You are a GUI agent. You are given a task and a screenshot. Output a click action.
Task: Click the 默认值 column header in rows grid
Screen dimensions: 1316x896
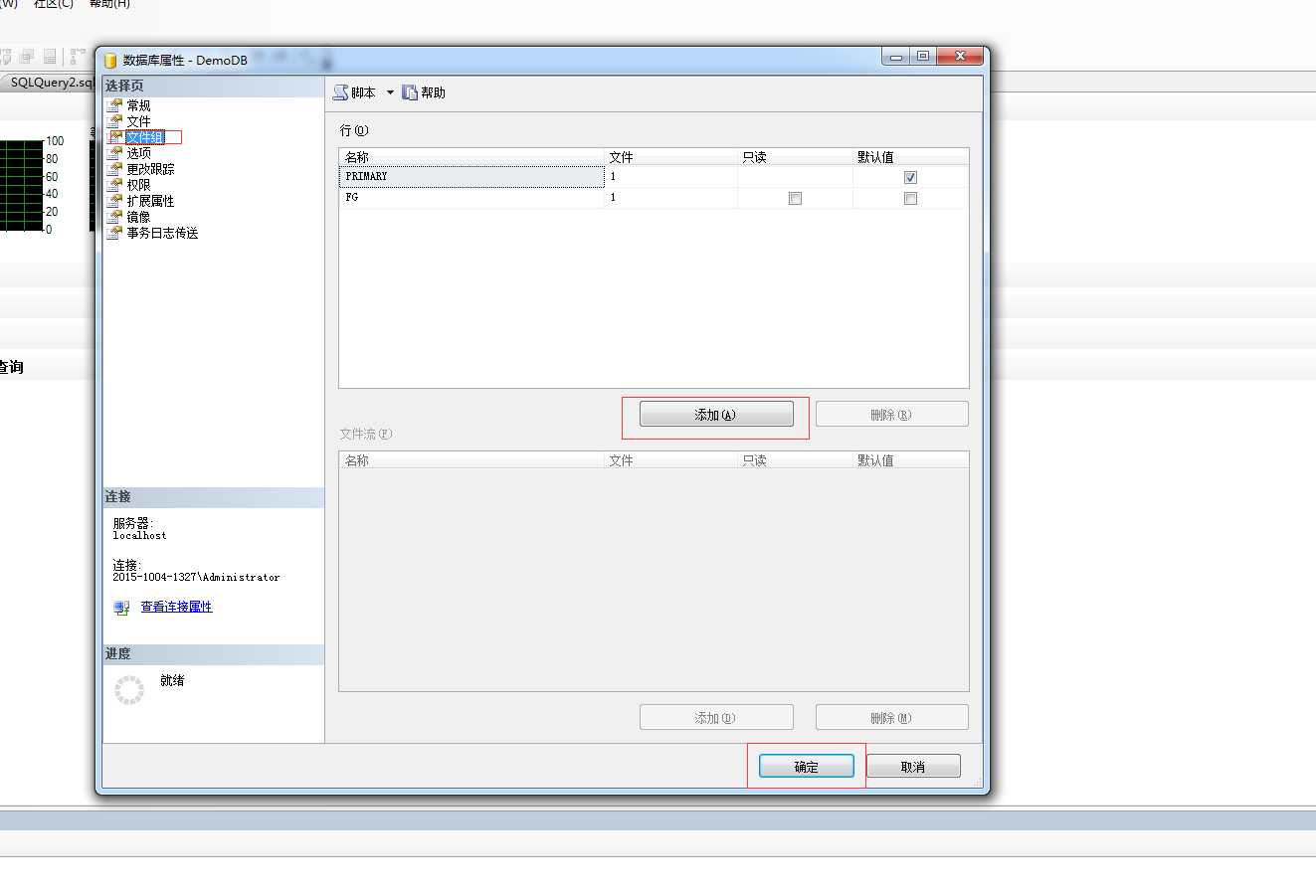(910, 157)
